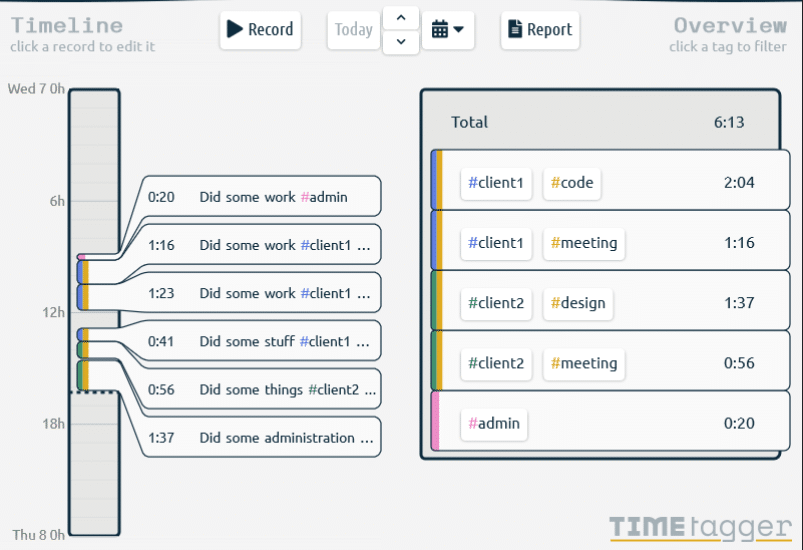Select #client1 tag in the meeting row
Viewport: 803px width, 550px height.
[x=495, y=243]
